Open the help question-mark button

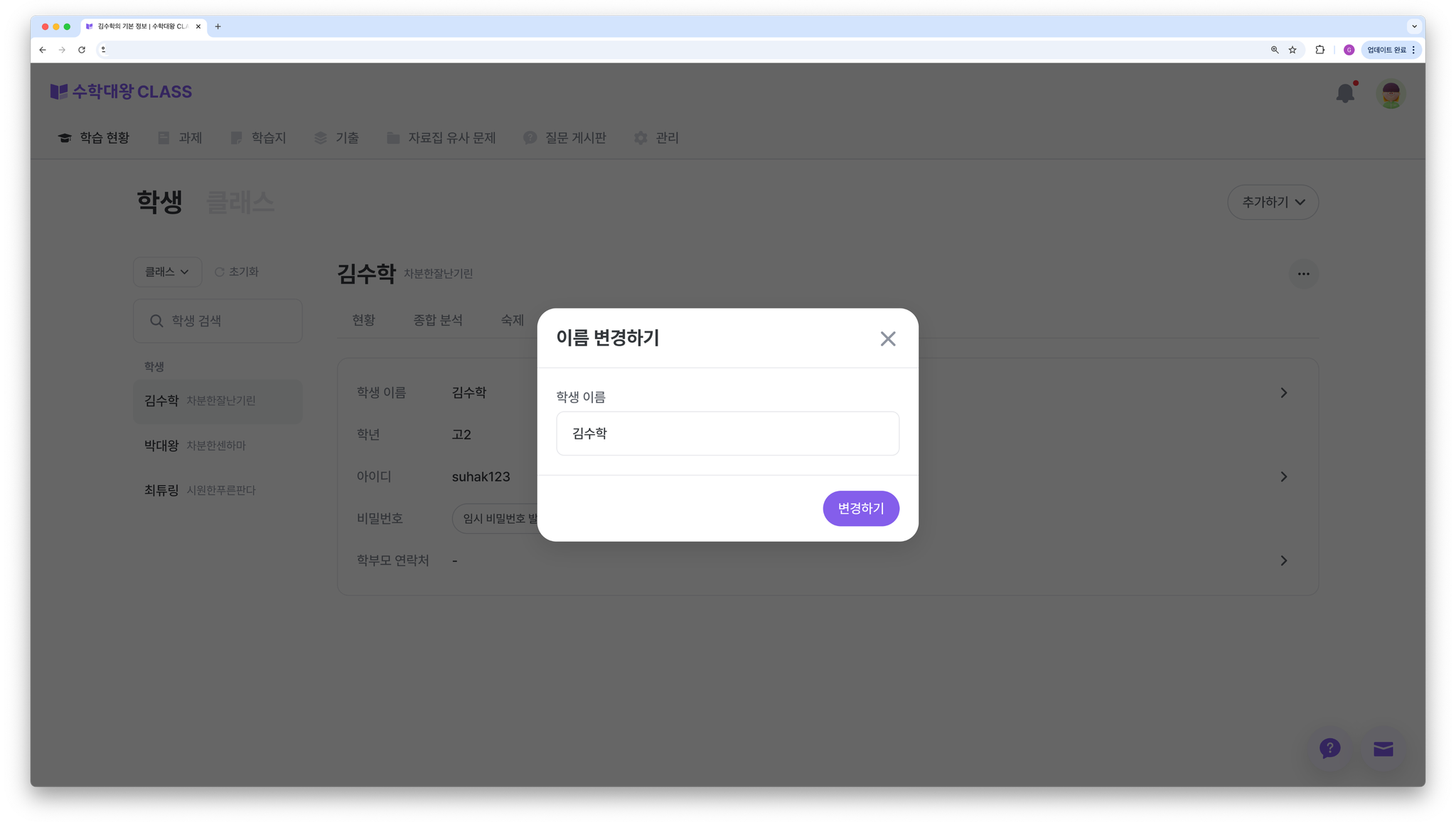(1329, 748)
